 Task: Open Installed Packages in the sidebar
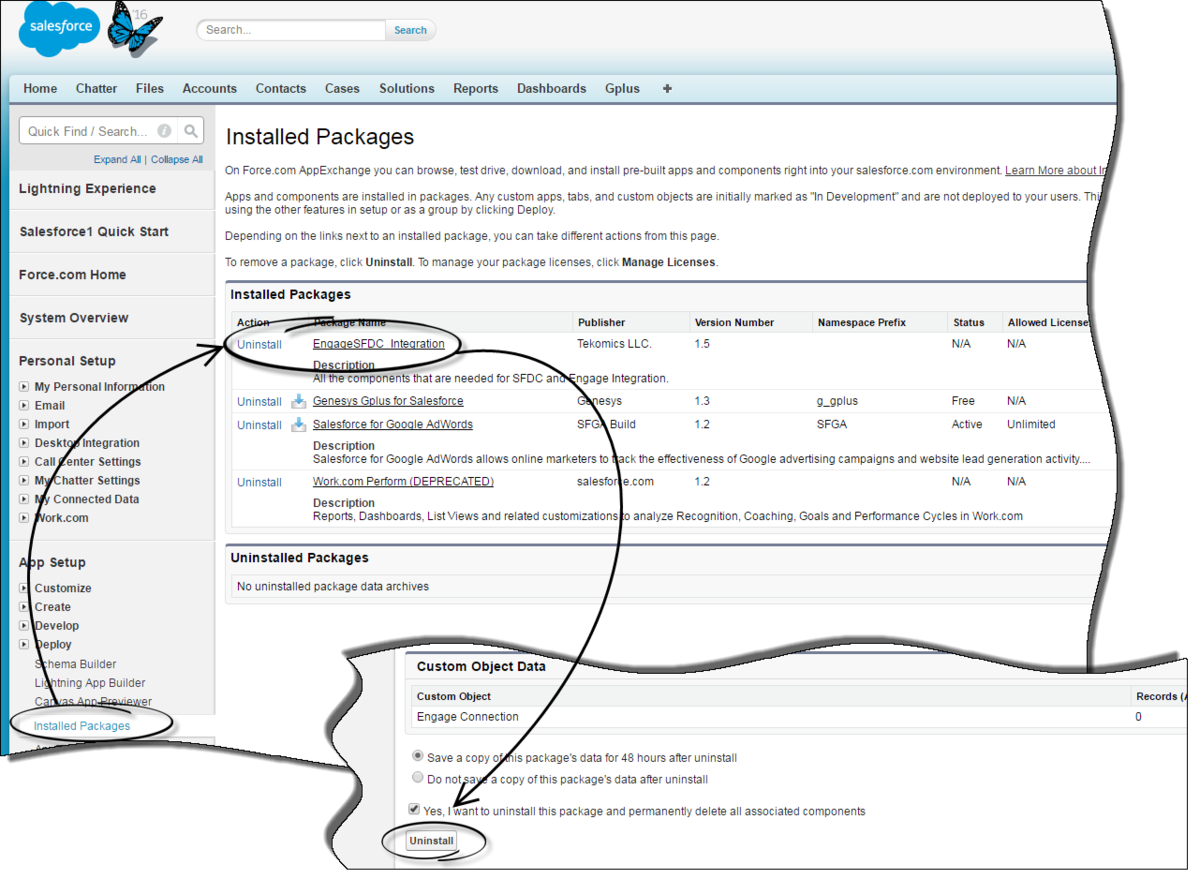coord(82,726)
